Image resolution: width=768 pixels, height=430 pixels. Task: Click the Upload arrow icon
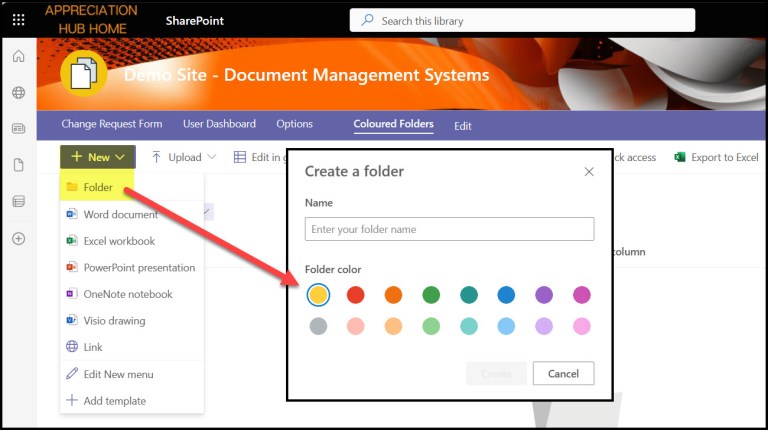pos(156,157)
